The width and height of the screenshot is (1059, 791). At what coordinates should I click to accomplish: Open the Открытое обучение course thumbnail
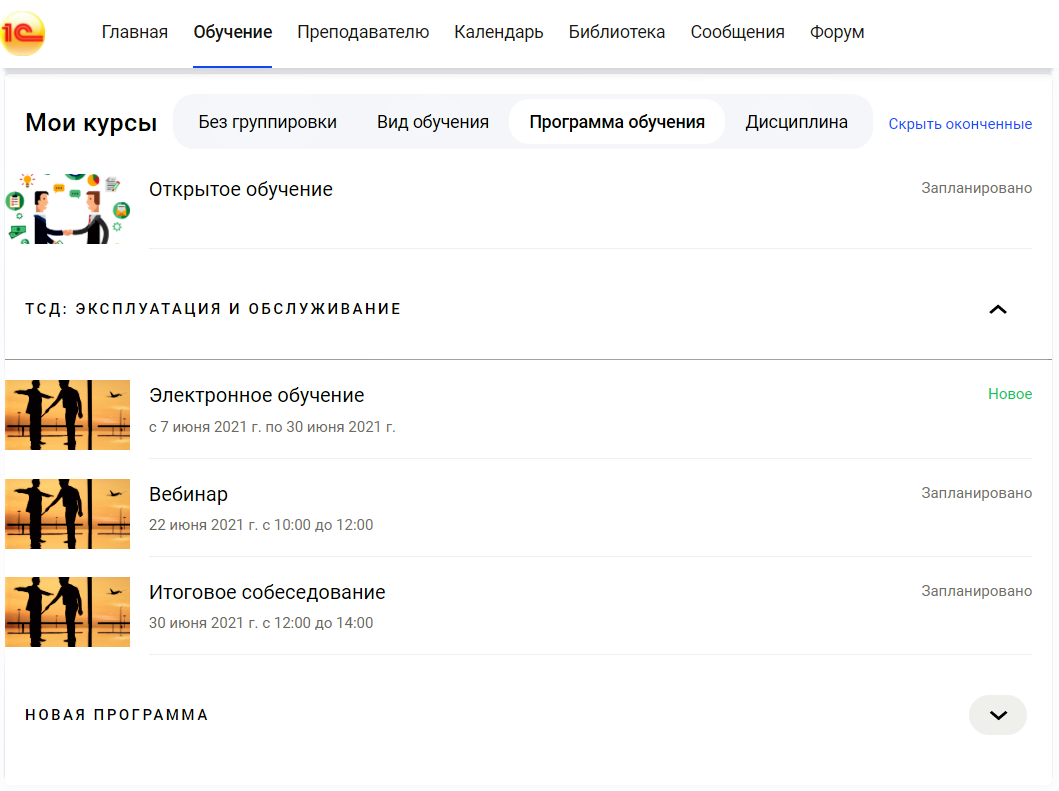click(68, 208)
